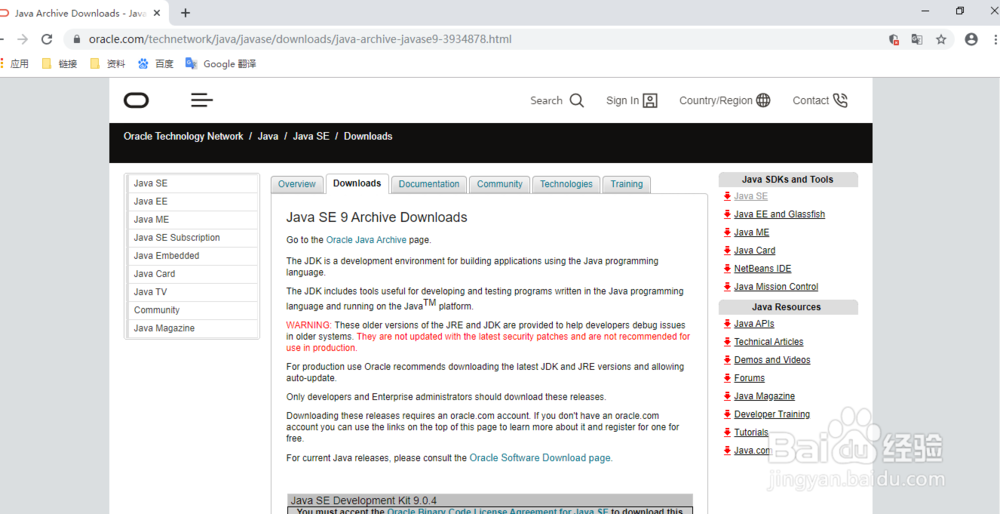The width and height of the screenshot is (1000, 514).
Task: Open Technical Articles link
Action: coord(768,342)
